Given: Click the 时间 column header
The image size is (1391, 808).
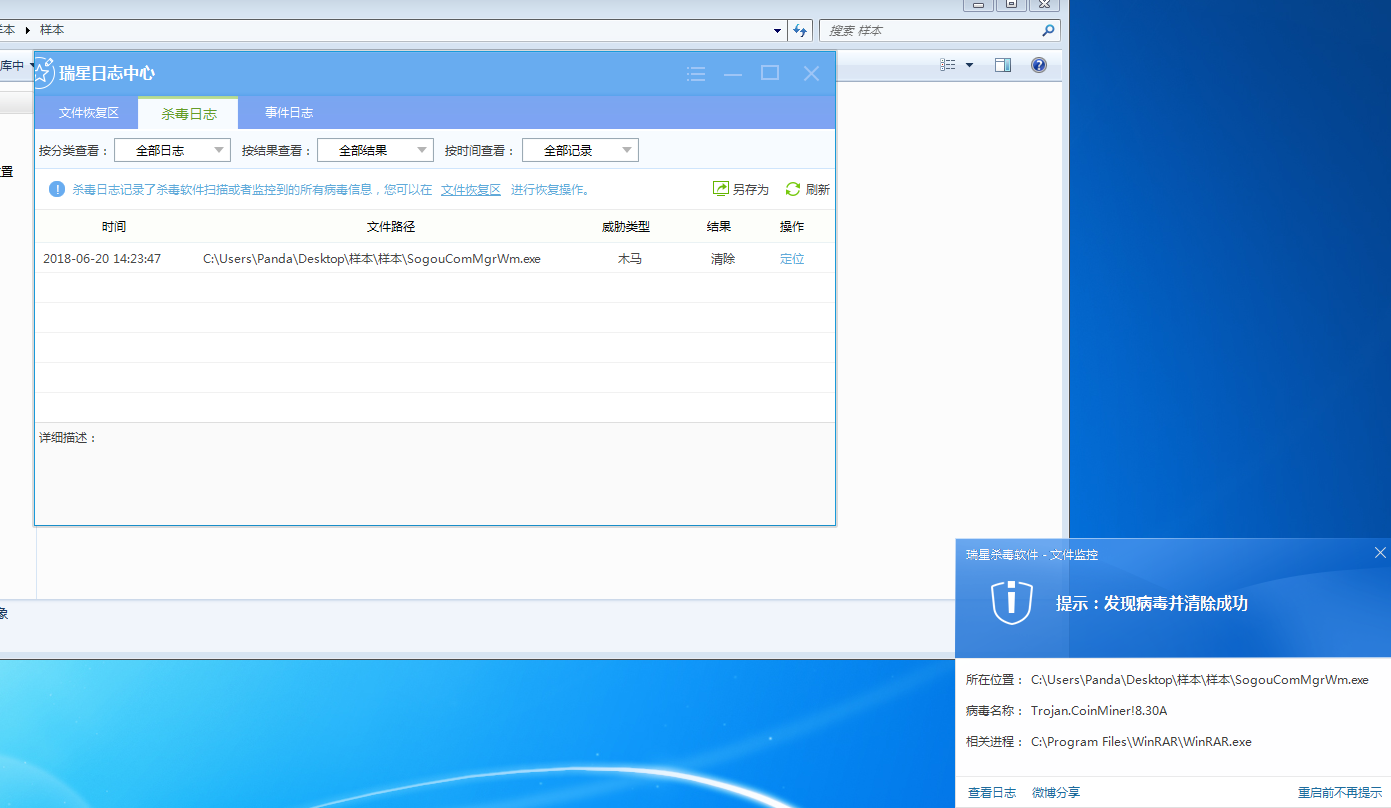Looking at the screenshot, I should tap(114, 227).
